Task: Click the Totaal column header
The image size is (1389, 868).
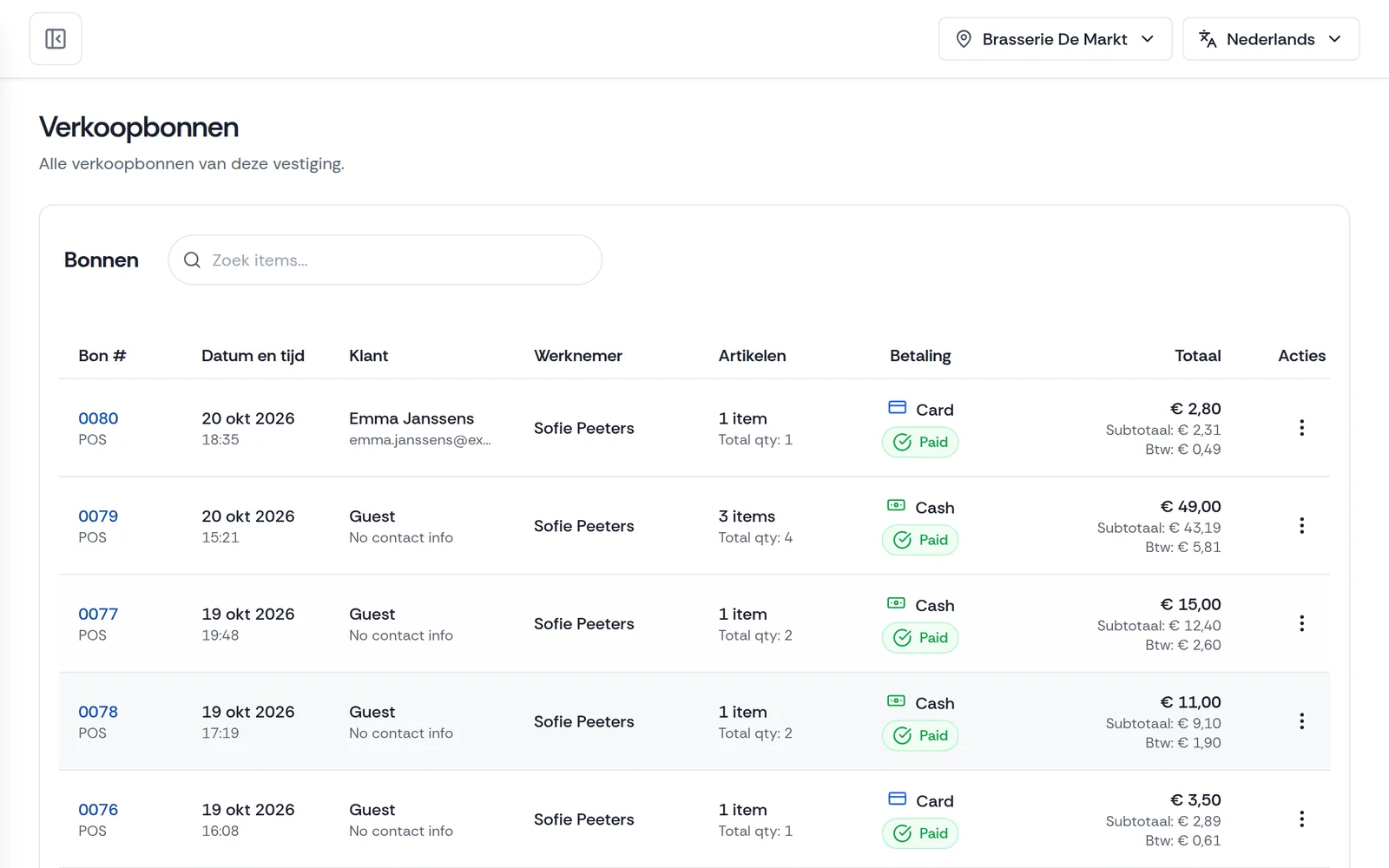Action: (1197, 356)
